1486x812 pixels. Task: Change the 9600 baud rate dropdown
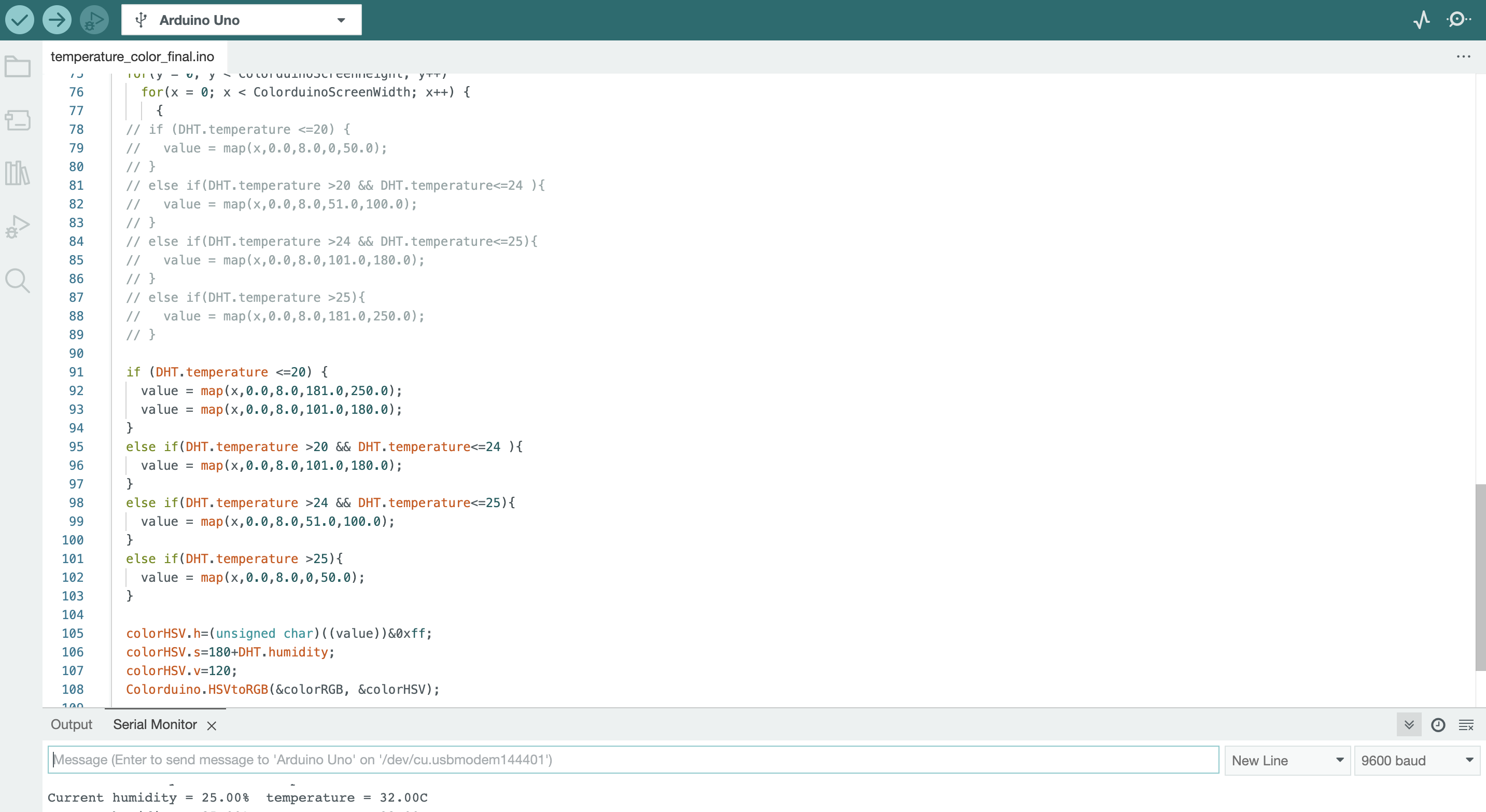click(x=1417, y=760)
